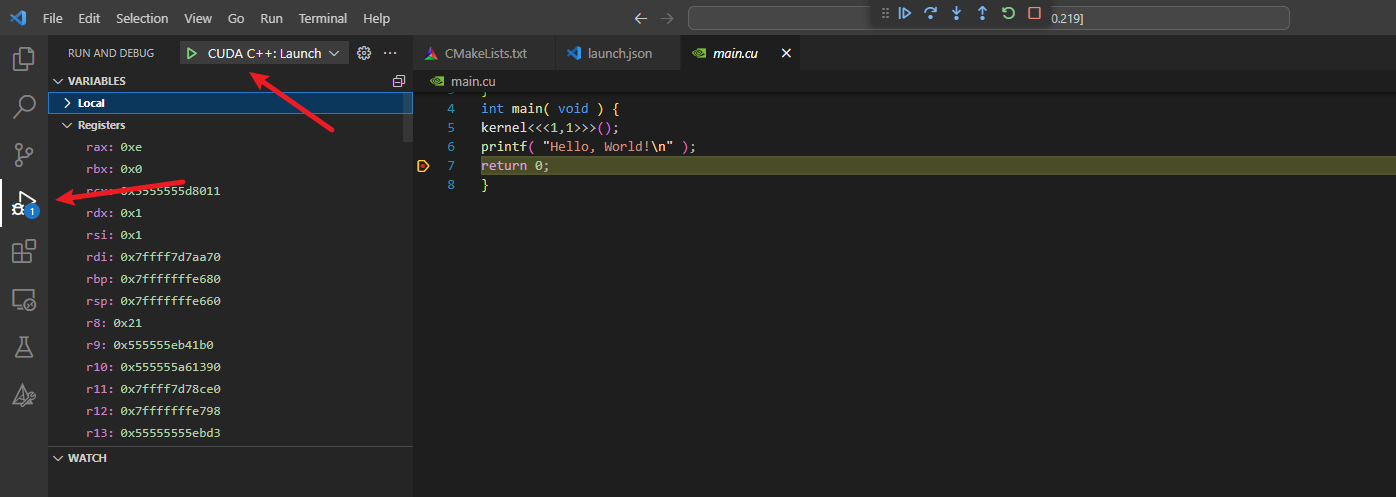The height and width of the screenshot is (497, 1396).
Task: Close the main.cu editor tab
Action: tap(786, 53)
